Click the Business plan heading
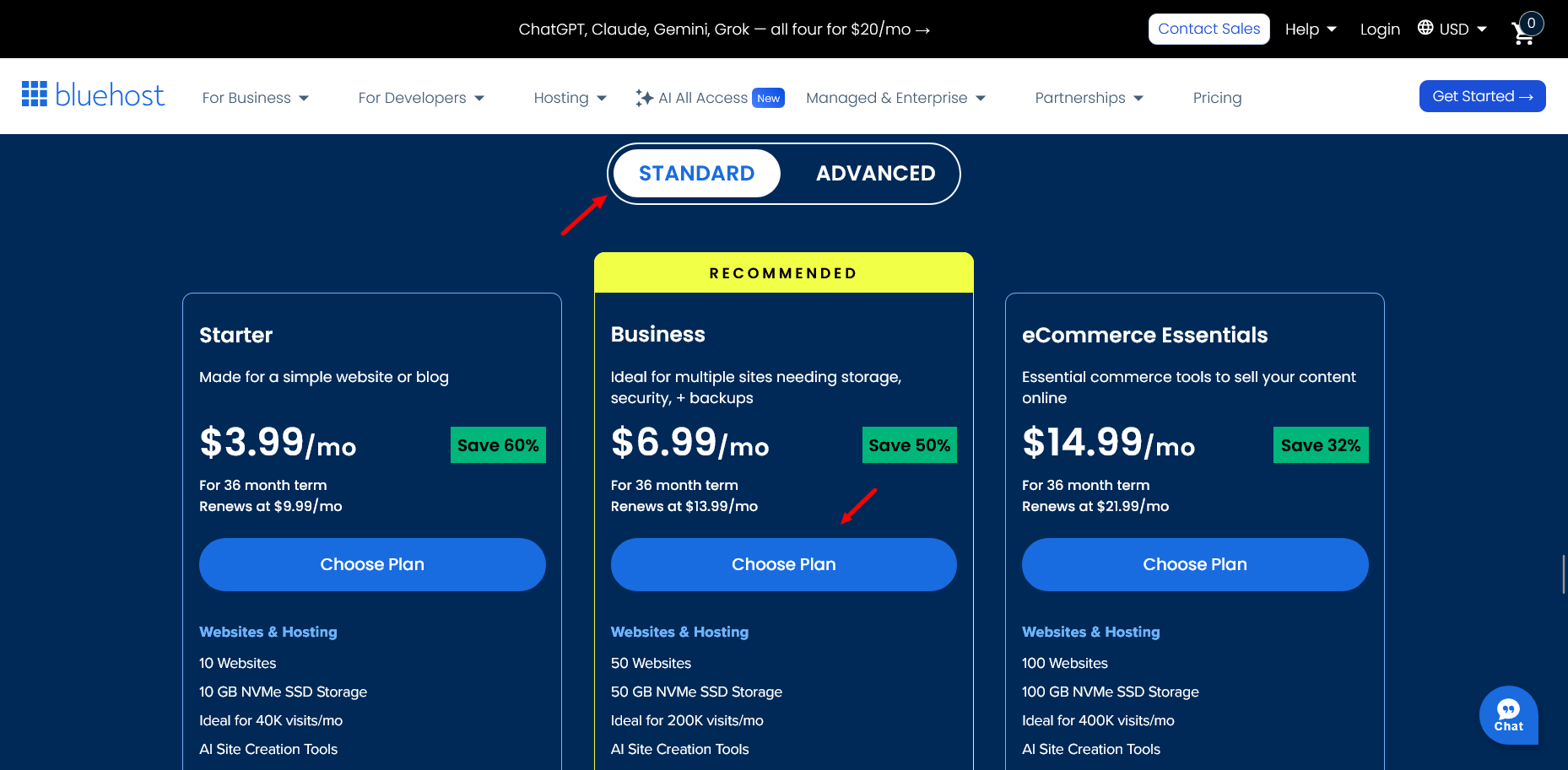This screenshot has height=770, width=1568. 657,335
